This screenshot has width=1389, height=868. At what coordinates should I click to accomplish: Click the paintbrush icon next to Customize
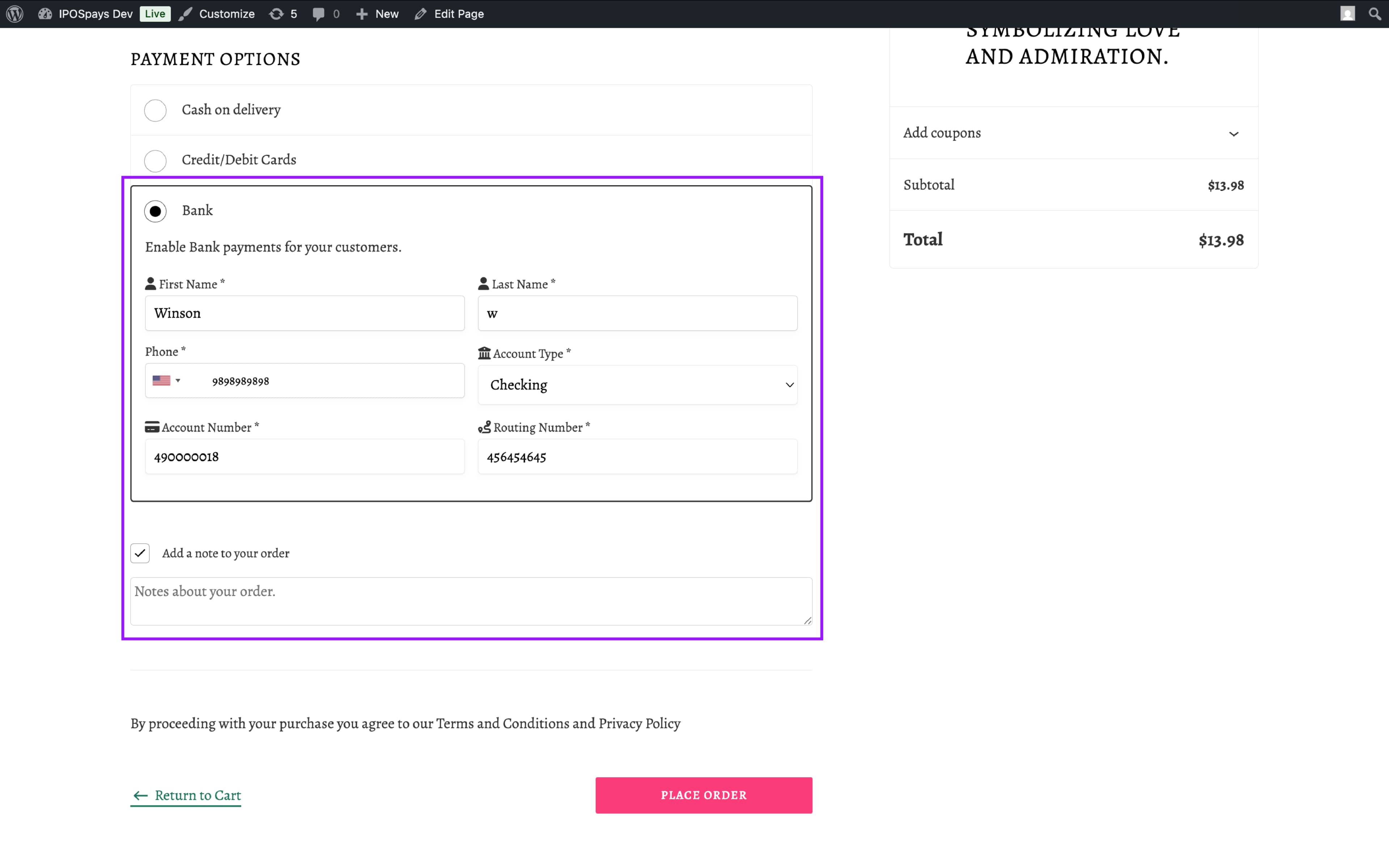(x=185, y=14)
